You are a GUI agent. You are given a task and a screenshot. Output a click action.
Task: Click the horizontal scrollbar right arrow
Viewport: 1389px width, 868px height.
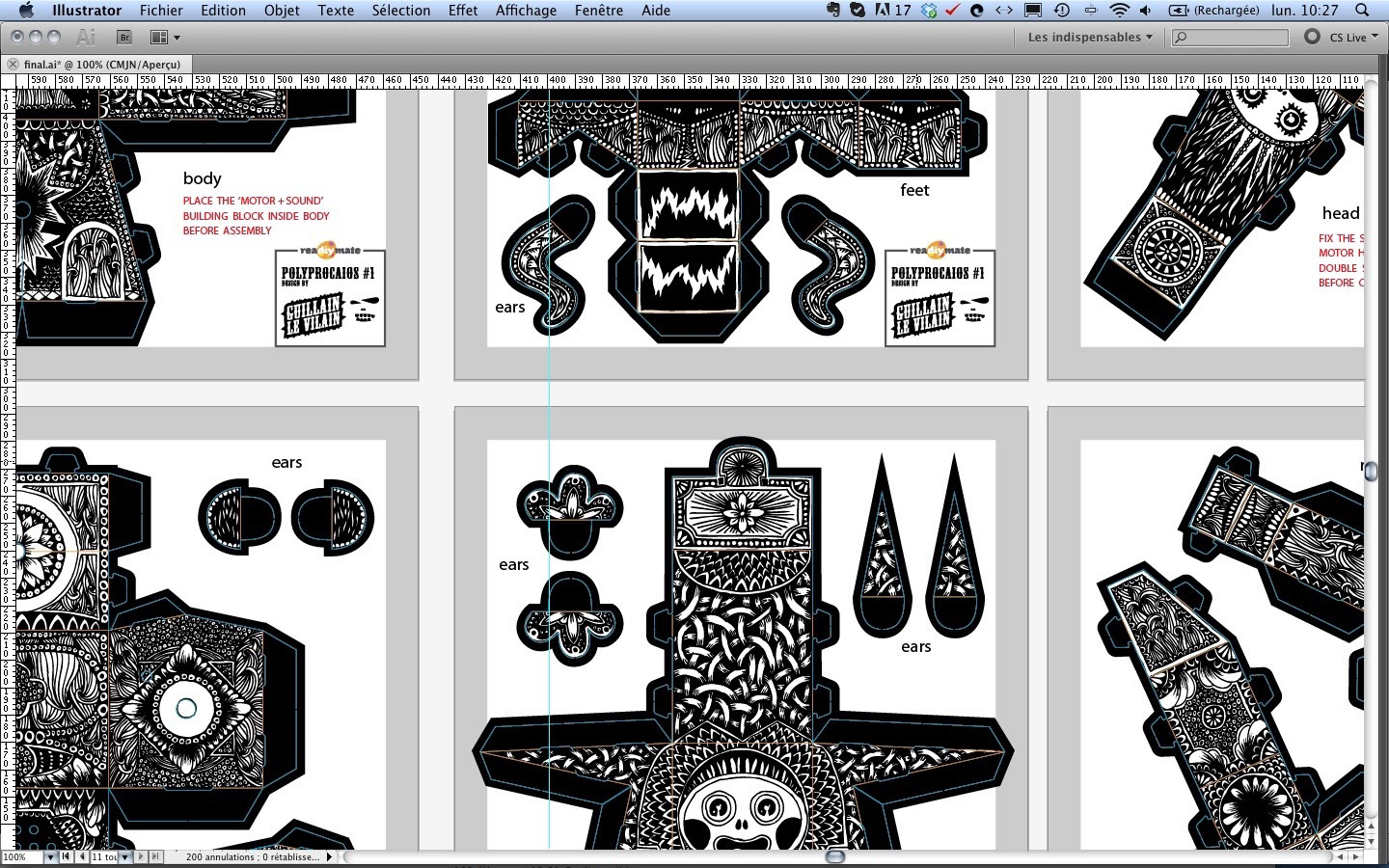[x=1356, y=856]
